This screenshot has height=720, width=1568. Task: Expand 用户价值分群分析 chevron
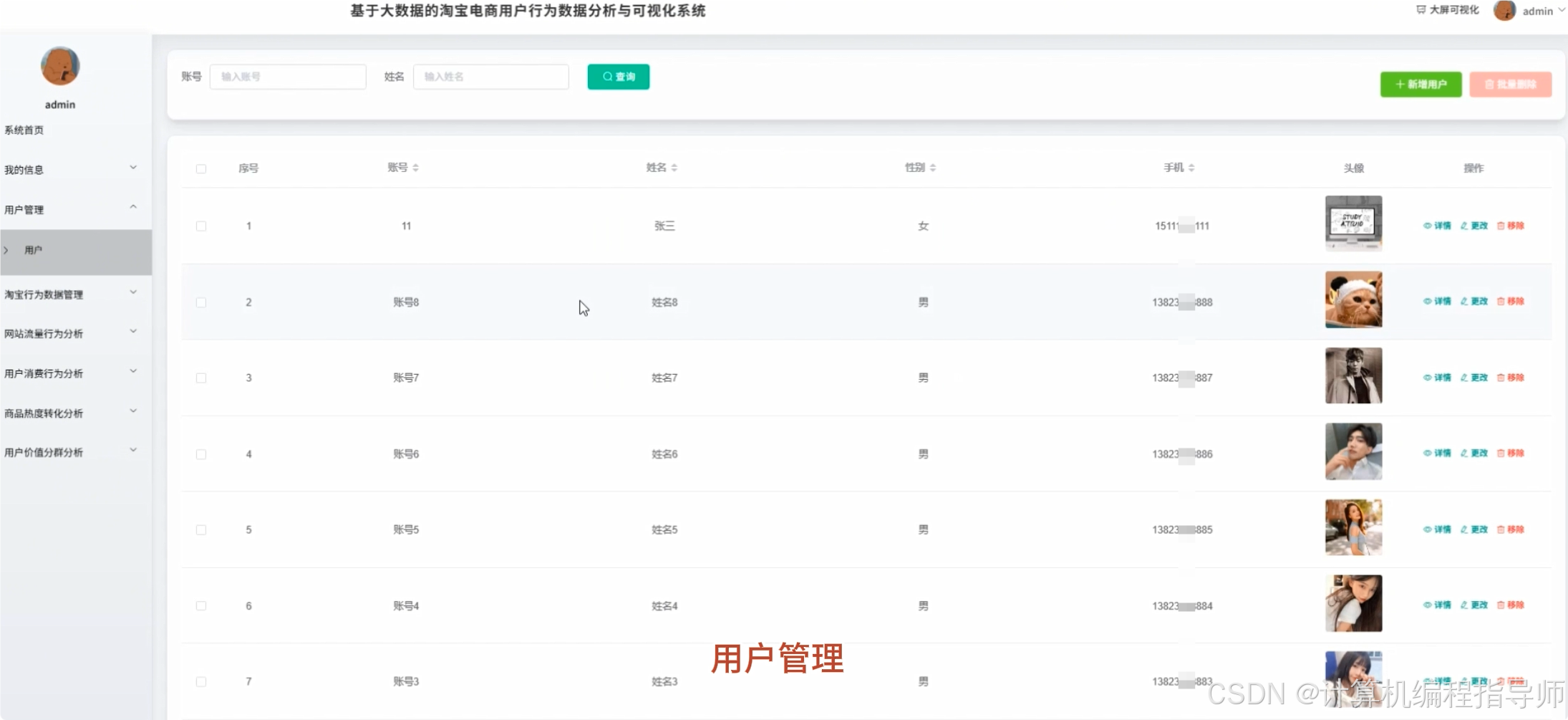coord(133,451)
